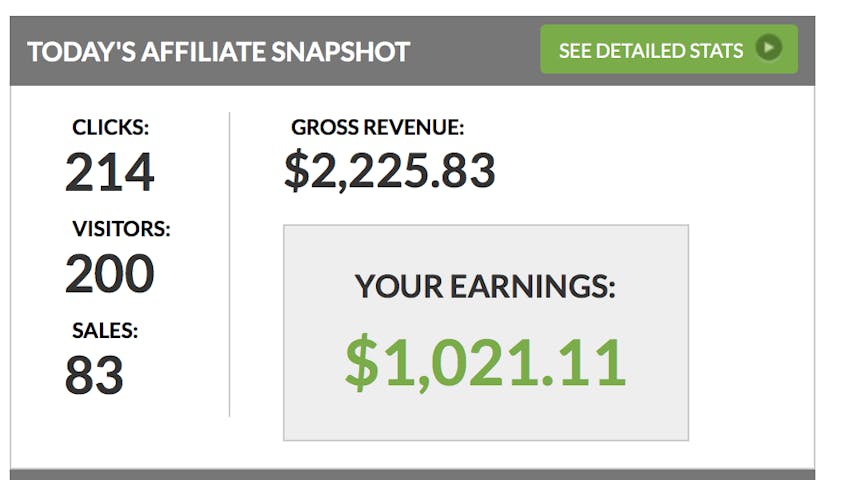Select the Sales label
This screenshot has height=480, width=848.
click(x=105, y=331)
